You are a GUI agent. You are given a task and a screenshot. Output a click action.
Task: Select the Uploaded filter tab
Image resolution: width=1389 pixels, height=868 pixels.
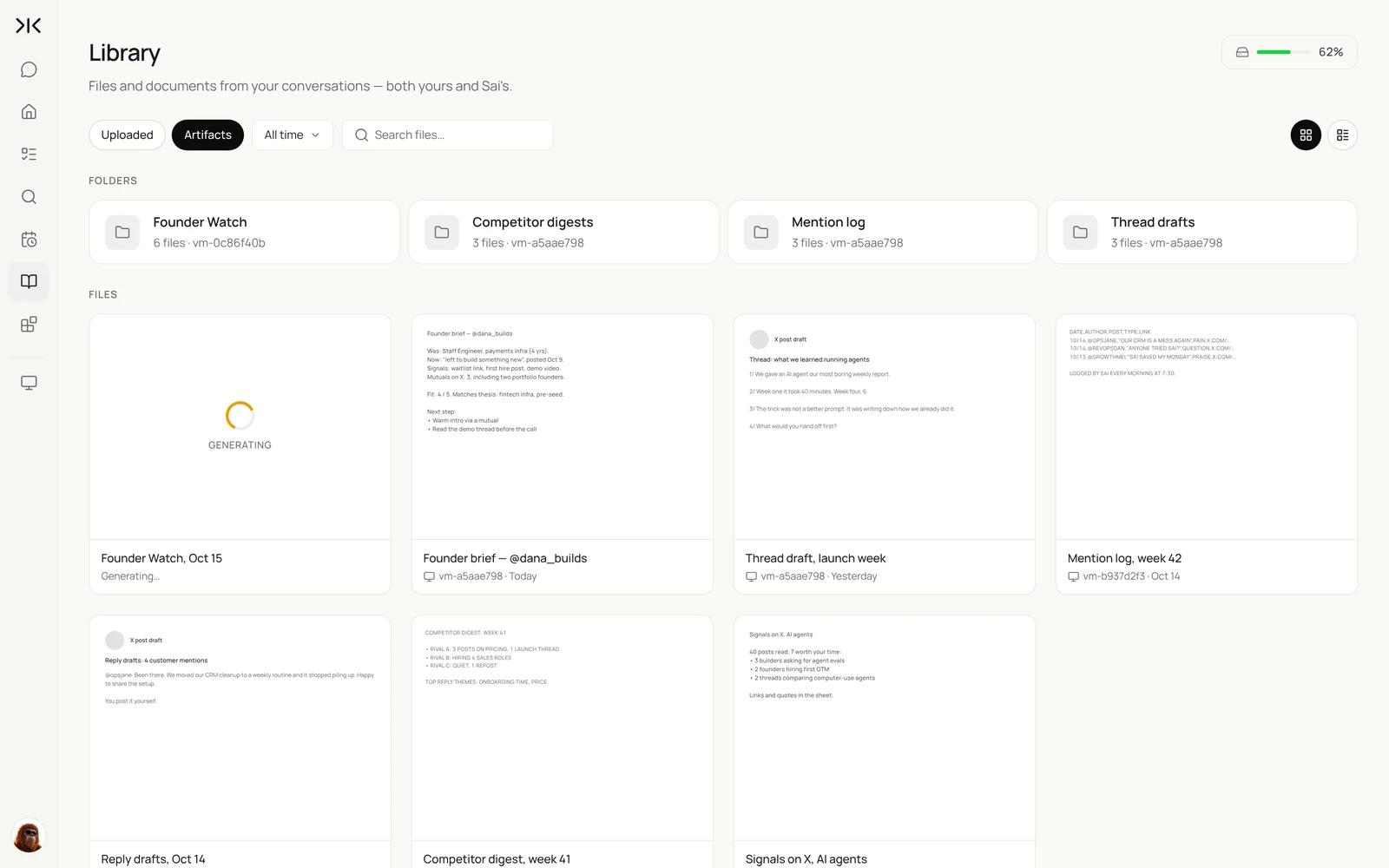click(127, 135)
